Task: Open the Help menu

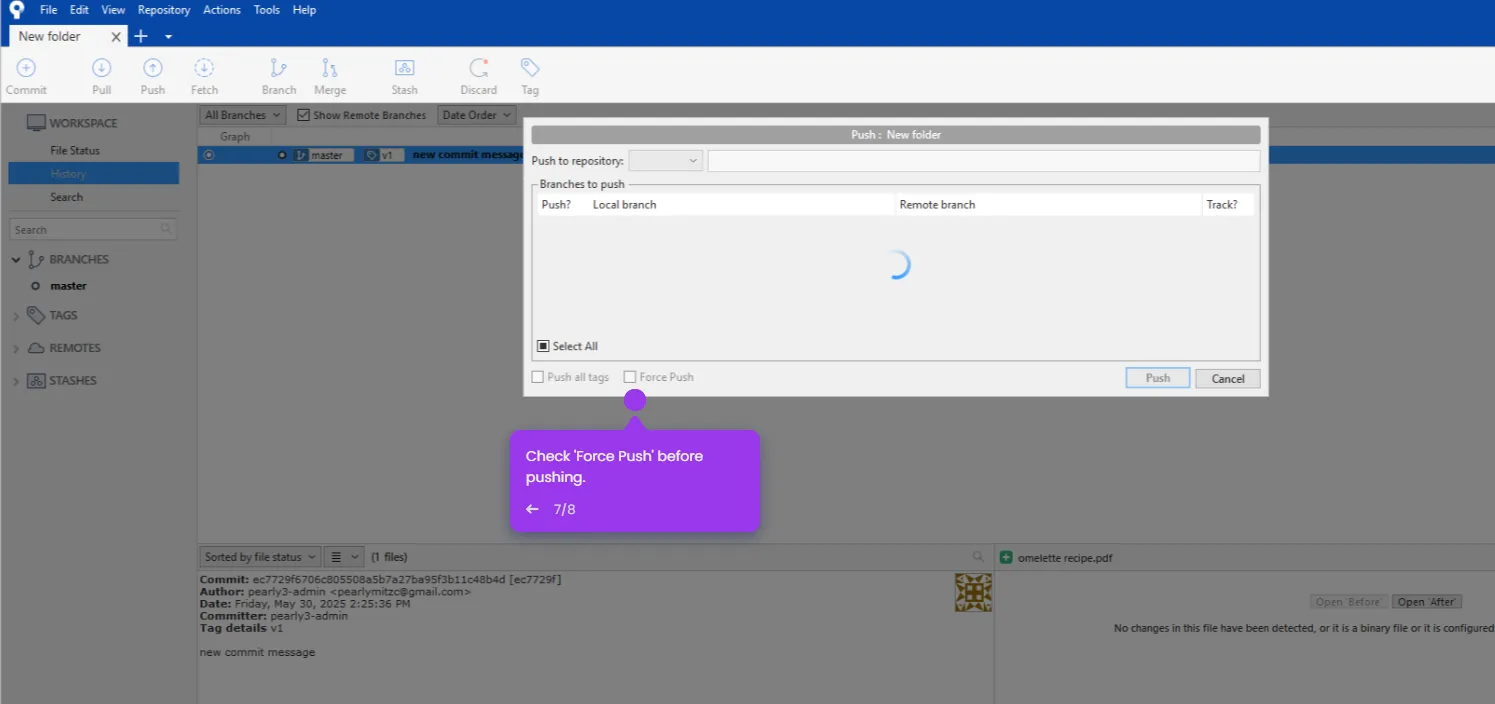Action: coord(304,10)
